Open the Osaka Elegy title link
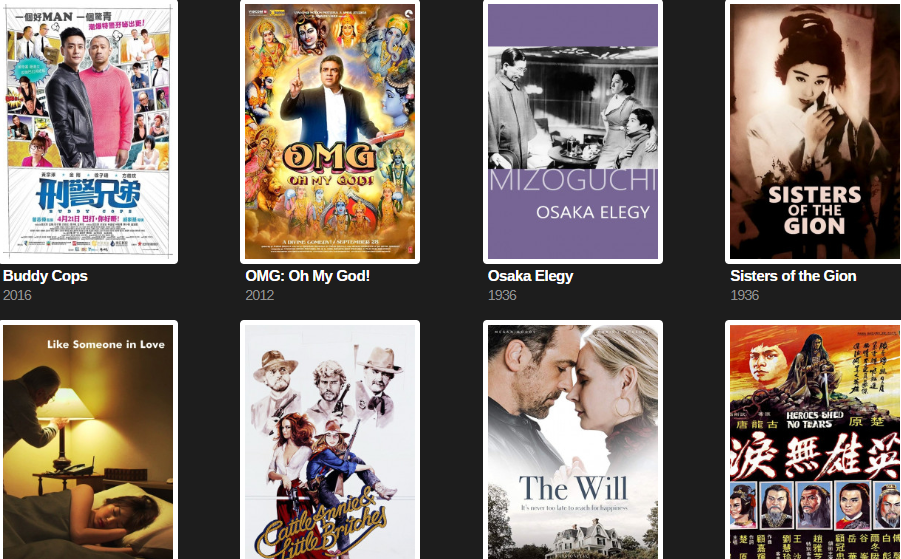The height and width of the screenshot is (559, 901). click(x=530, y=276)
